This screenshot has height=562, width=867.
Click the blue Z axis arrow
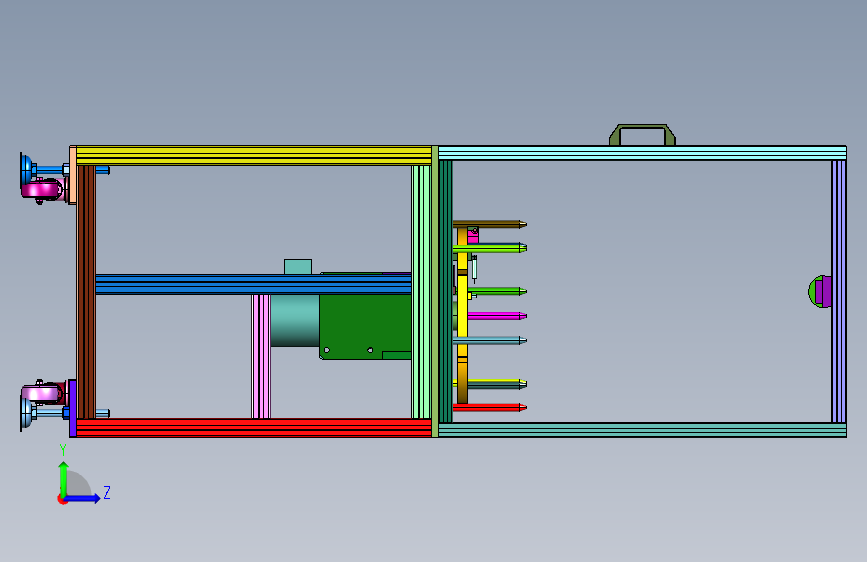point(84,498)
